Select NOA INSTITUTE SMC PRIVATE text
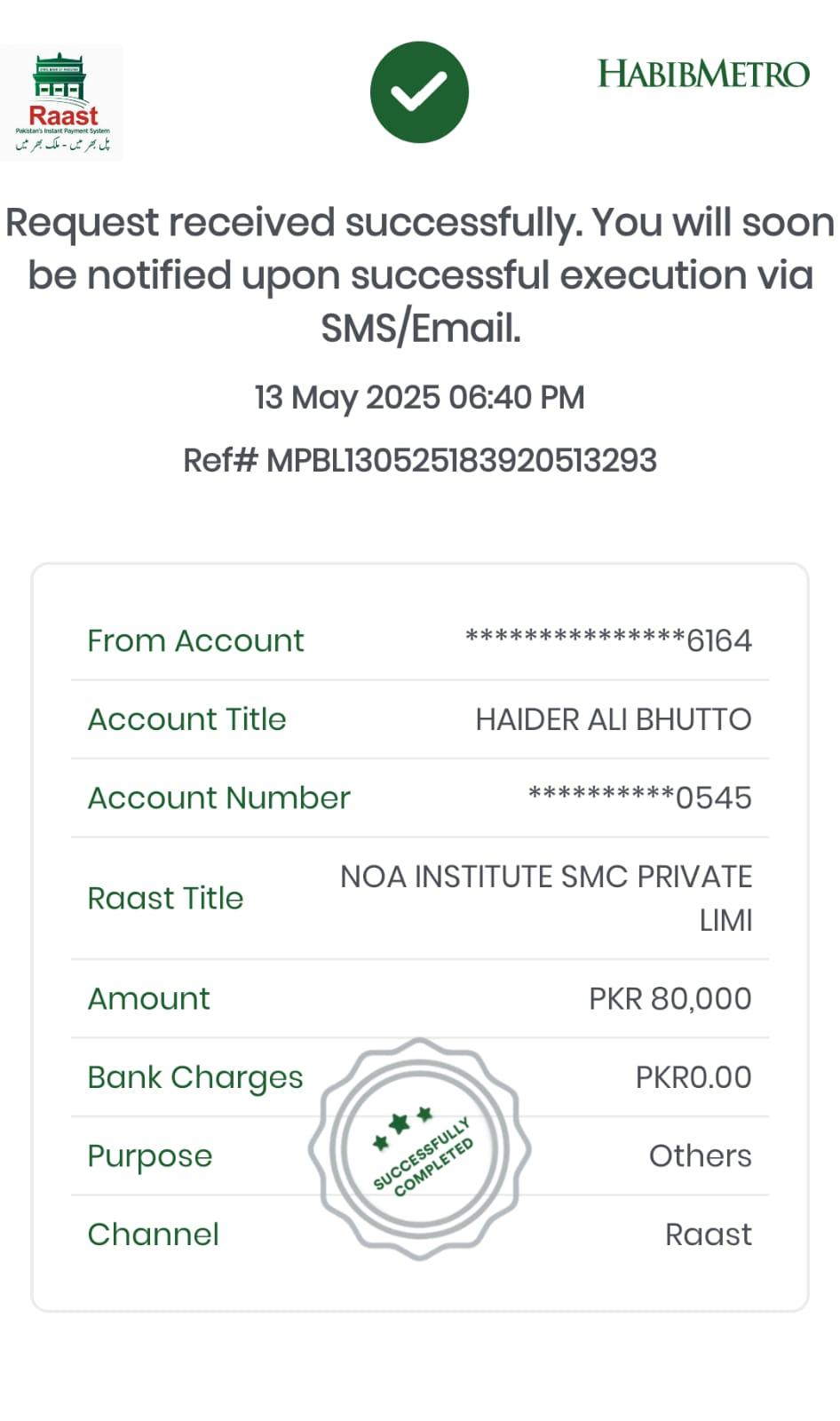Image resolution: width=840 pixels, height=1421 pixels. [546, 877]
